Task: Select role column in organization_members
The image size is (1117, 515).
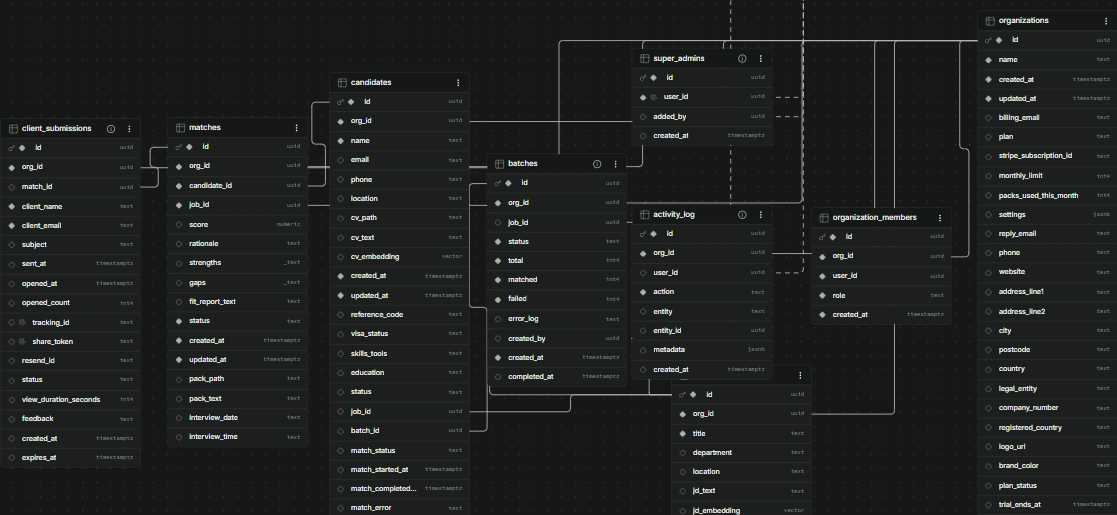Action: [x=881, y=296]
